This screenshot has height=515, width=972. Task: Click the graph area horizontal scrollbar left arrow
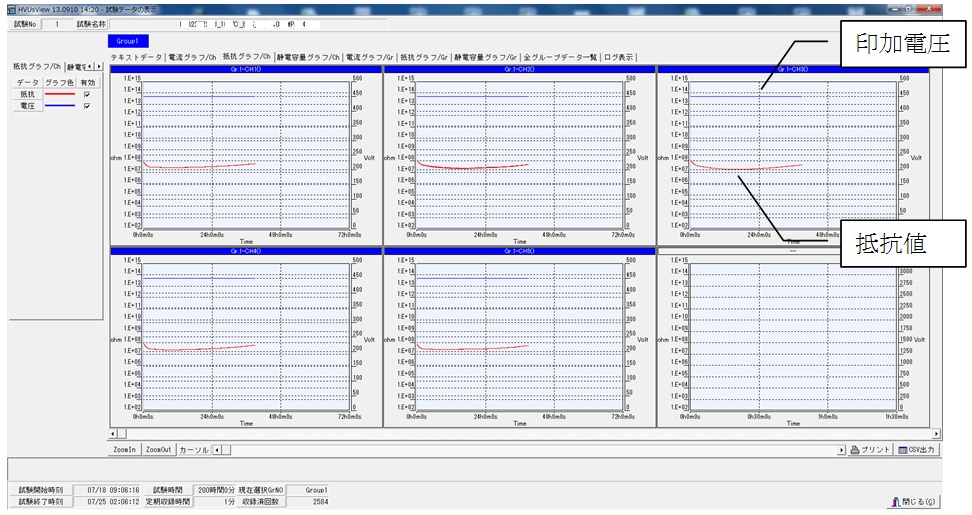pos(113,434)
